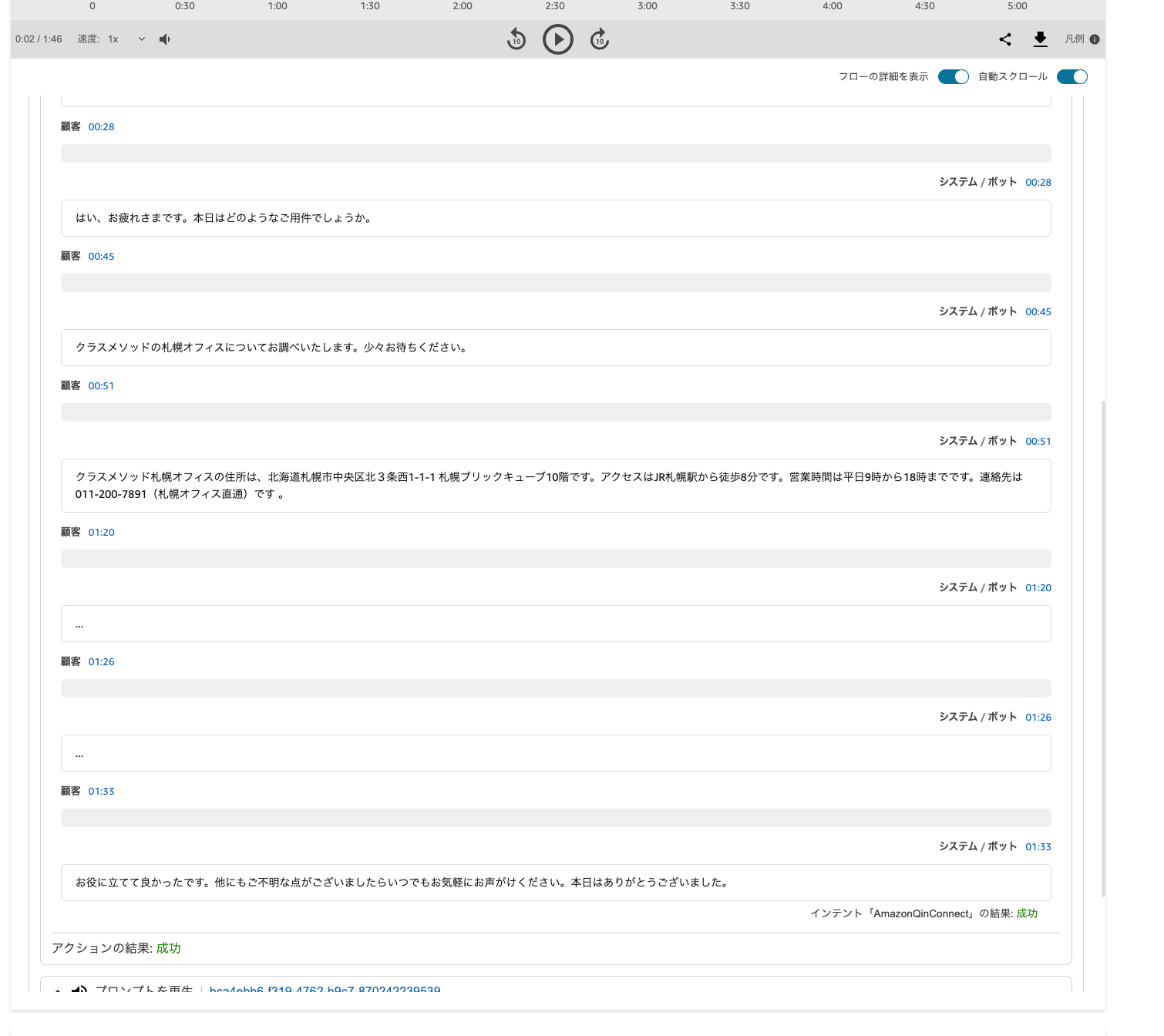Open the 凡例 legend info icon

pos(1095,39)
